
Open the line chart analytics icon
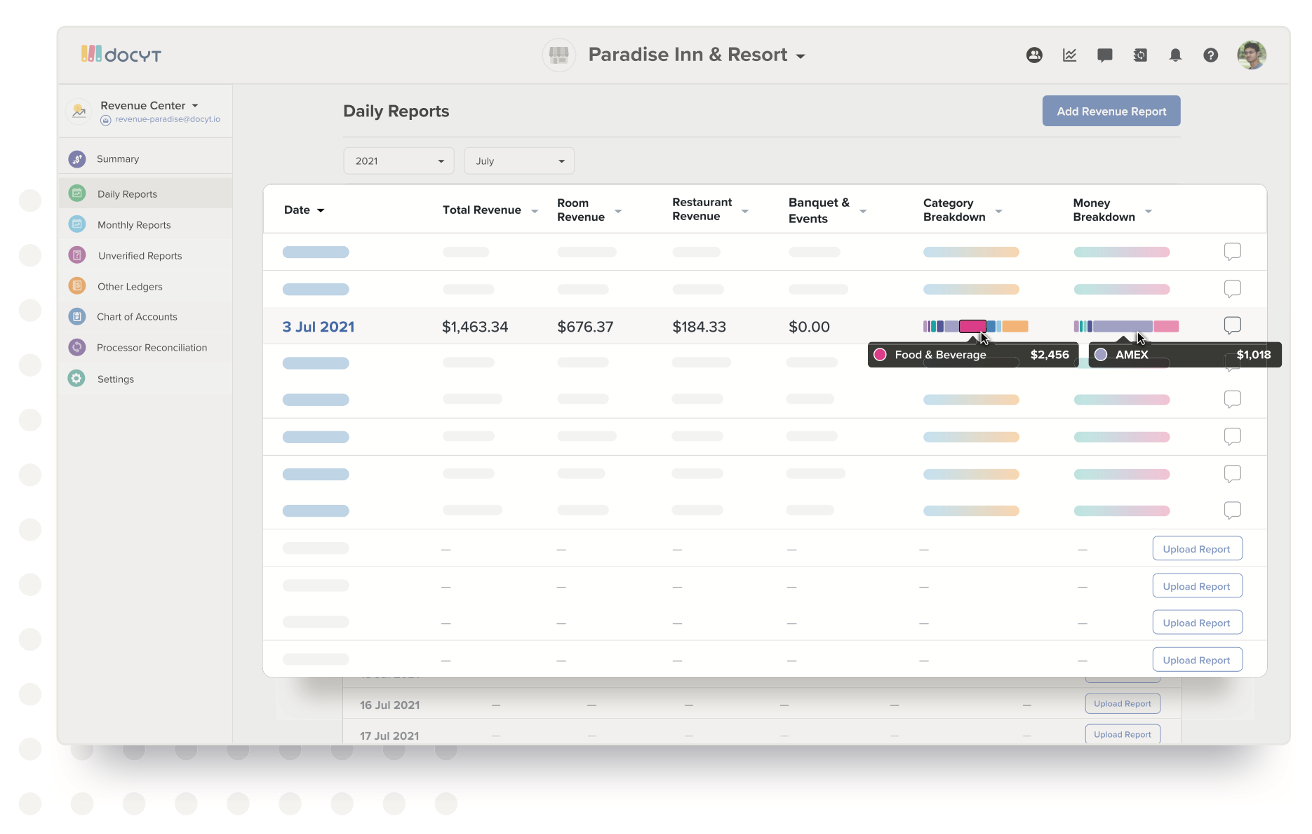tap(1070, 55)
